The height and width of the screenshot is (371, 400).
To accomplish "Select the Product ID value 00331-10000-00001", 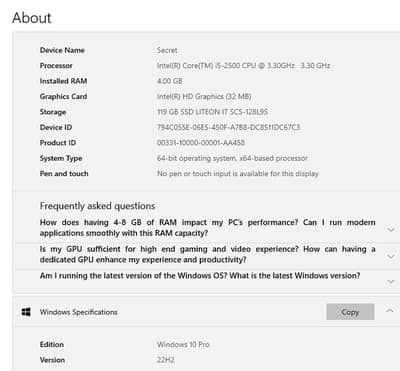I will tap(201, 143).
